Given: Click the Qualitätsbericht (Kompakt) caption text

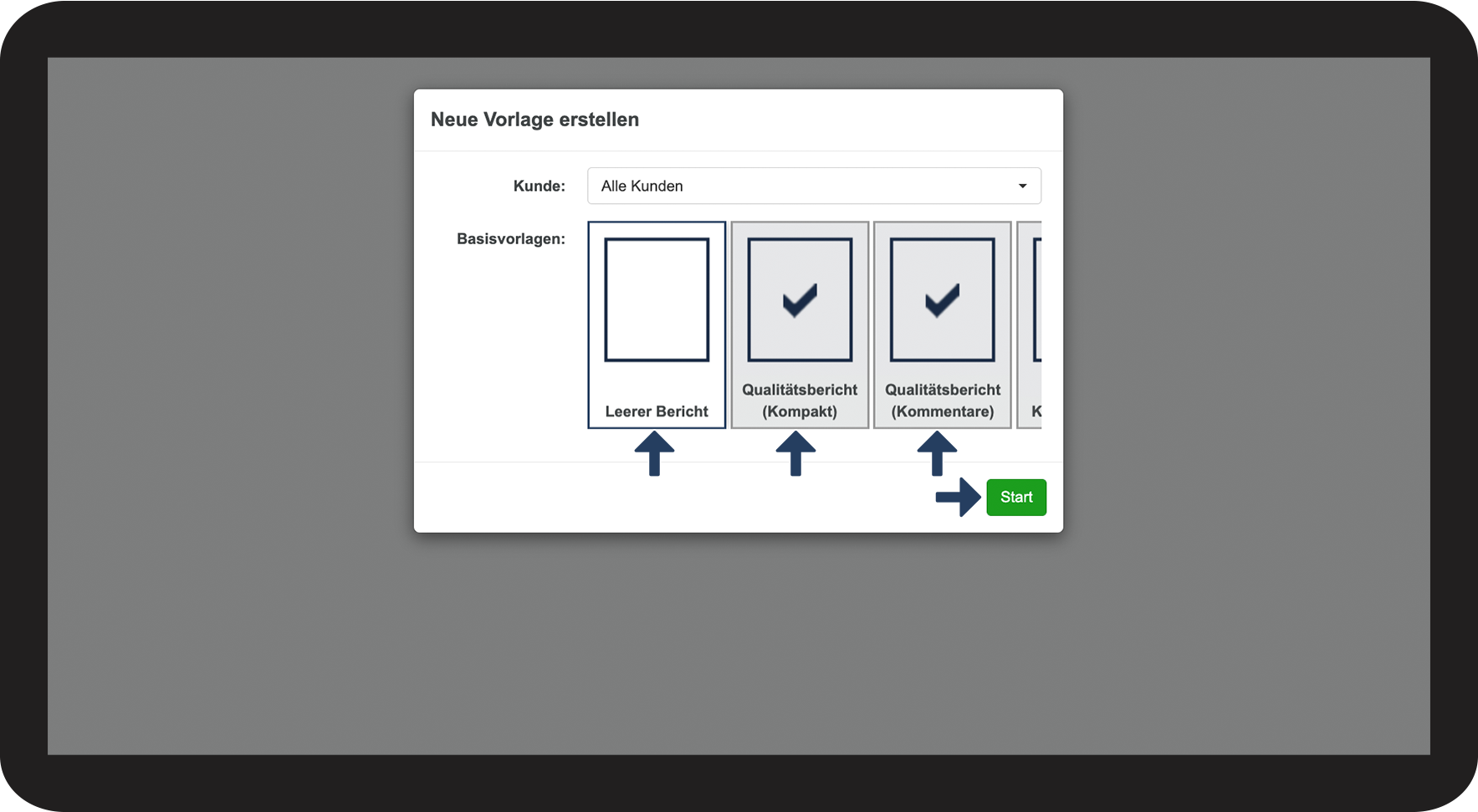Looking at the screenshot, I should pos(800,401).
